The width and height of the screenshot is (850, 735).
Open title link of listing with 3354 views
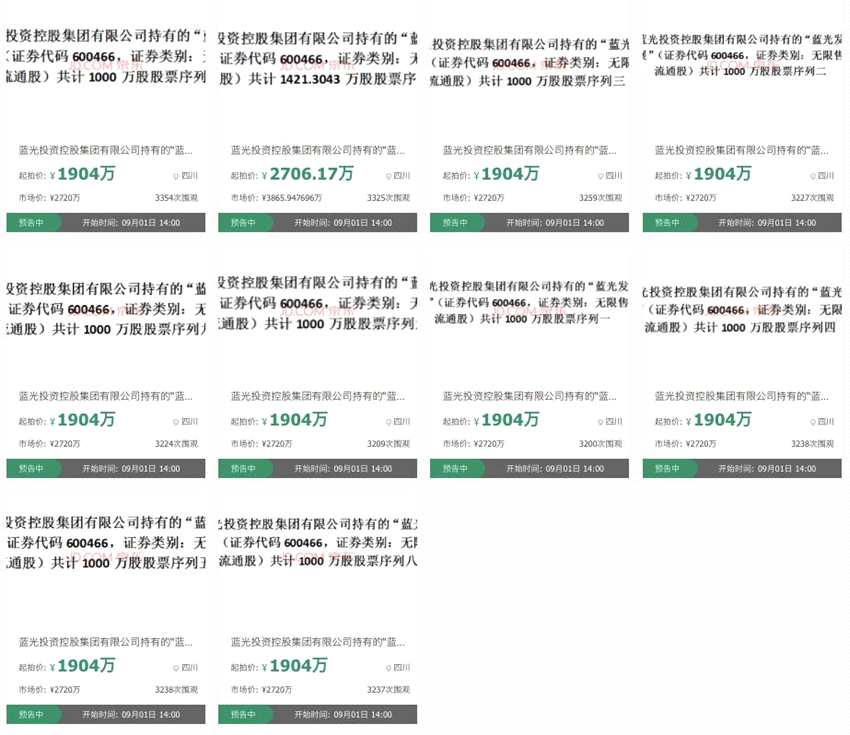106,150
